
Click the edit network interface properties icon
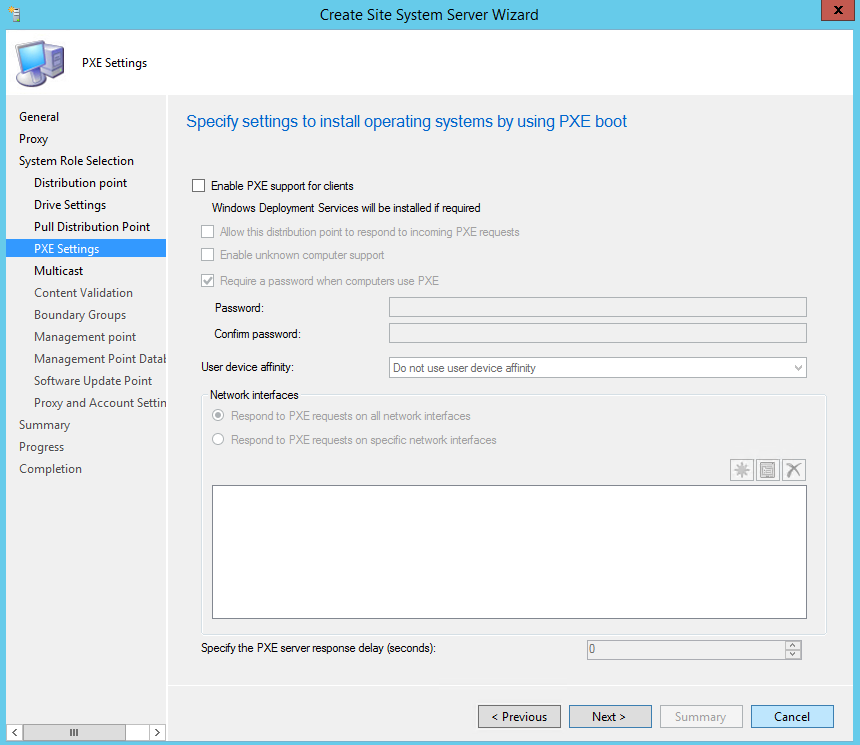coord(767,470)
